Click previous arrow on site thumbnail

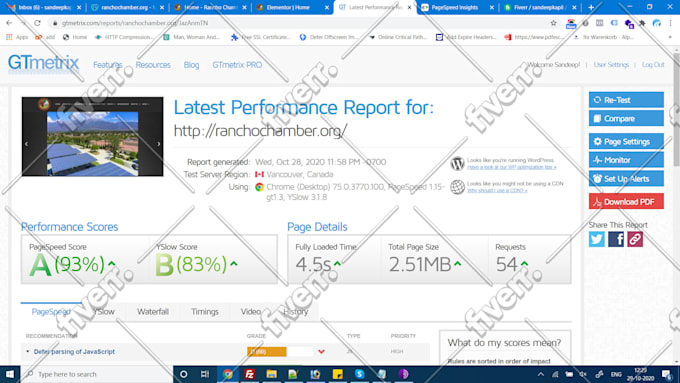coord(26,144)
